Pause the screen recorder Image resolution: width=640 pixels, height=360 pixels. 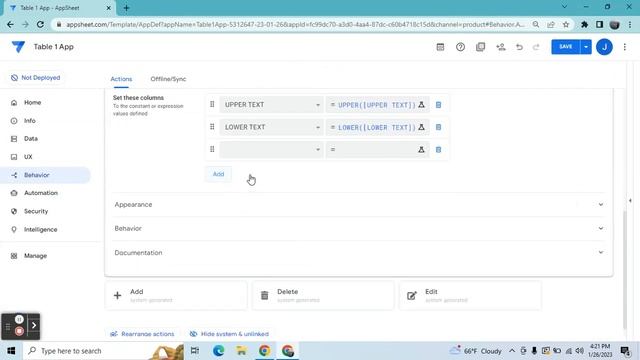pos(19,319)
